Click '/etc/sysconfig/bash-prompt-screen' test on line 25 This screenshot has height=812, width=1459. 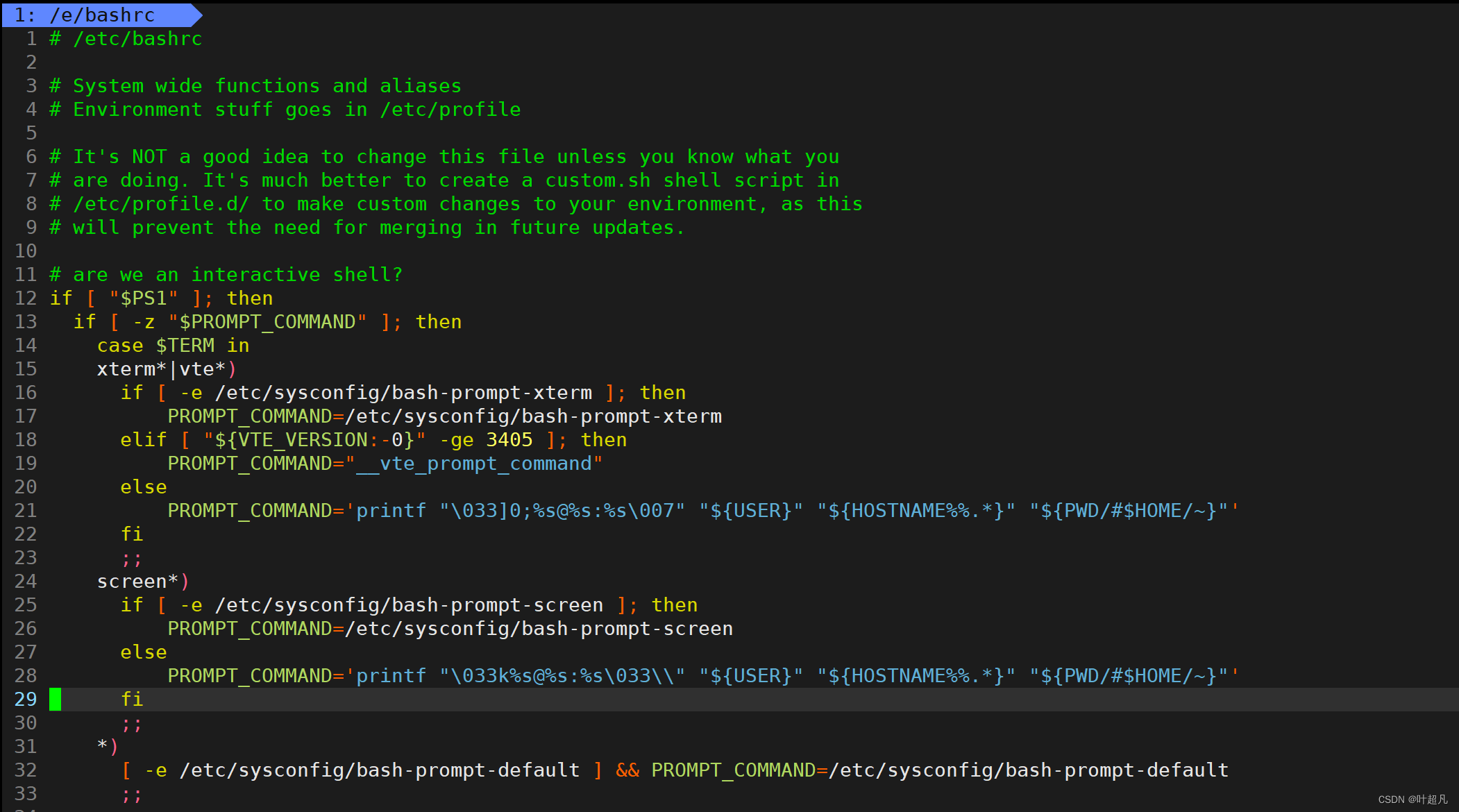click(410, 605)
